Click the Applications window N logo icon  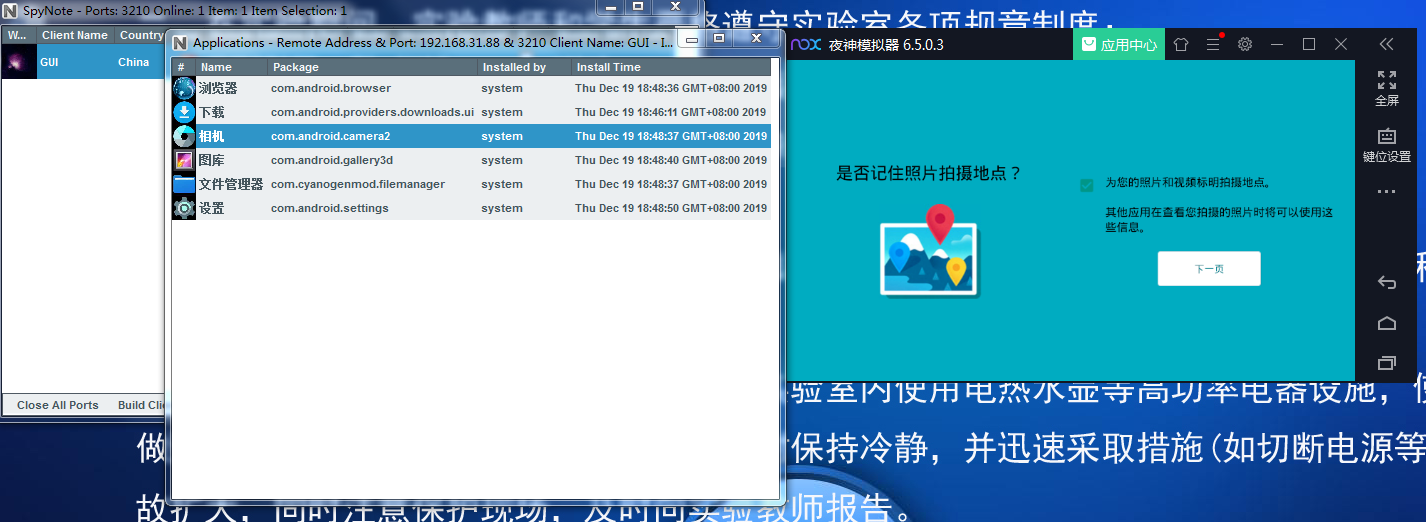pos(180,43)
